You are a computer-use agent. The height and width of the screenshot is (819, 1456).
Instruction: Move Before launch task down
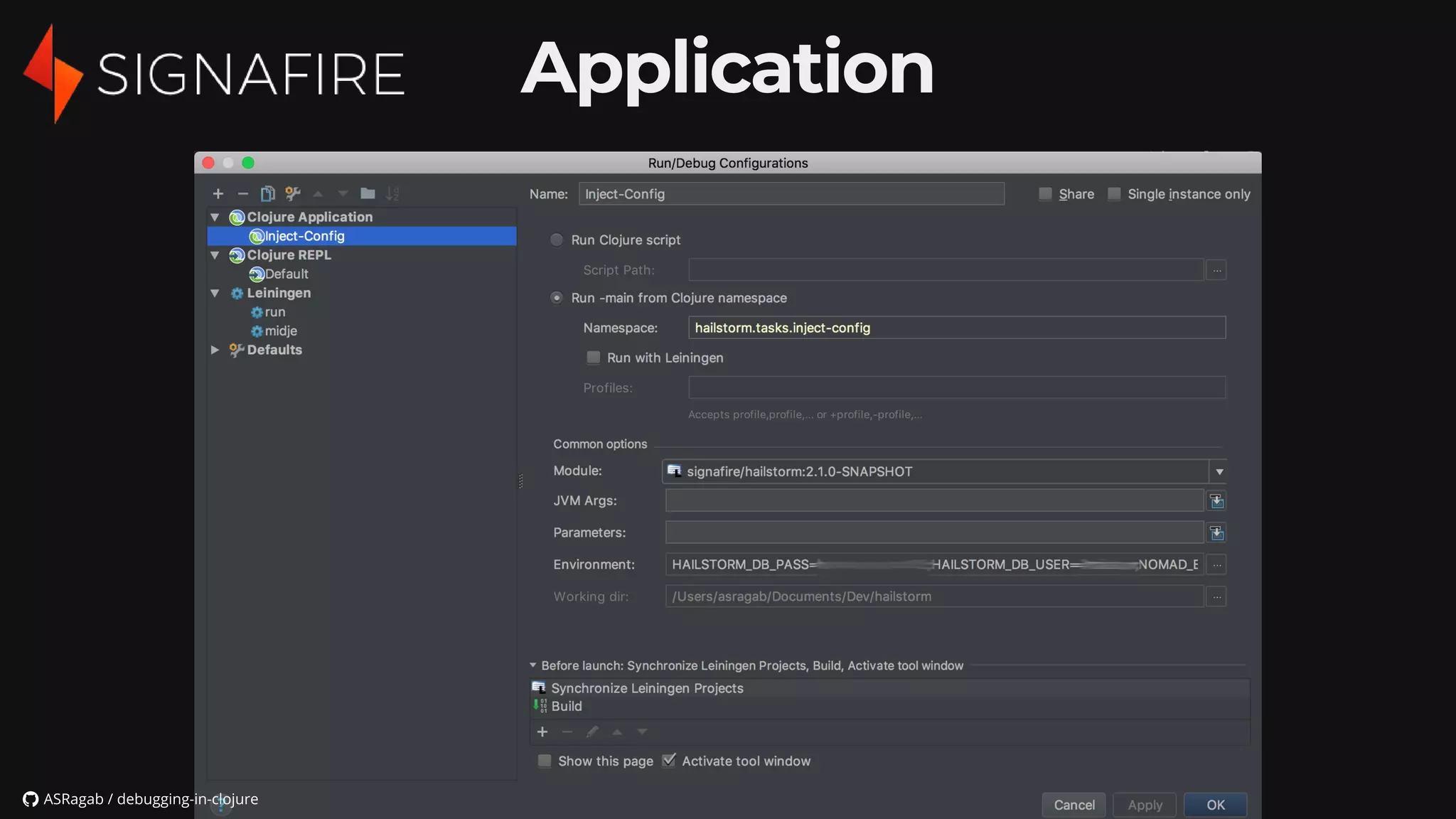pos(642,732)
